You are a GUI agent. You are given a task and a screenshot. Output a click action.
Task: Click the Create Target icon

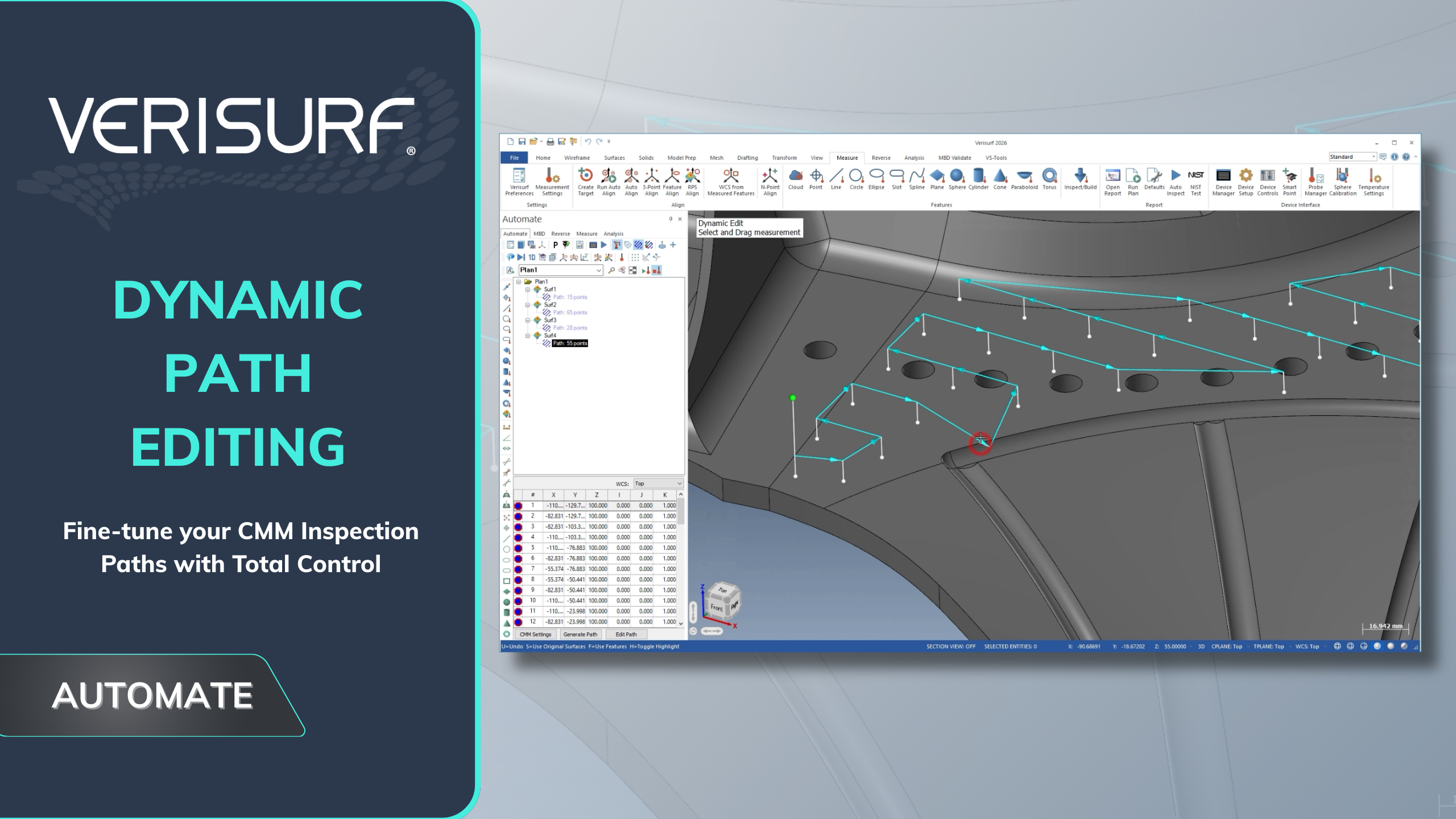pyautogui.click(x=585, y=182)
